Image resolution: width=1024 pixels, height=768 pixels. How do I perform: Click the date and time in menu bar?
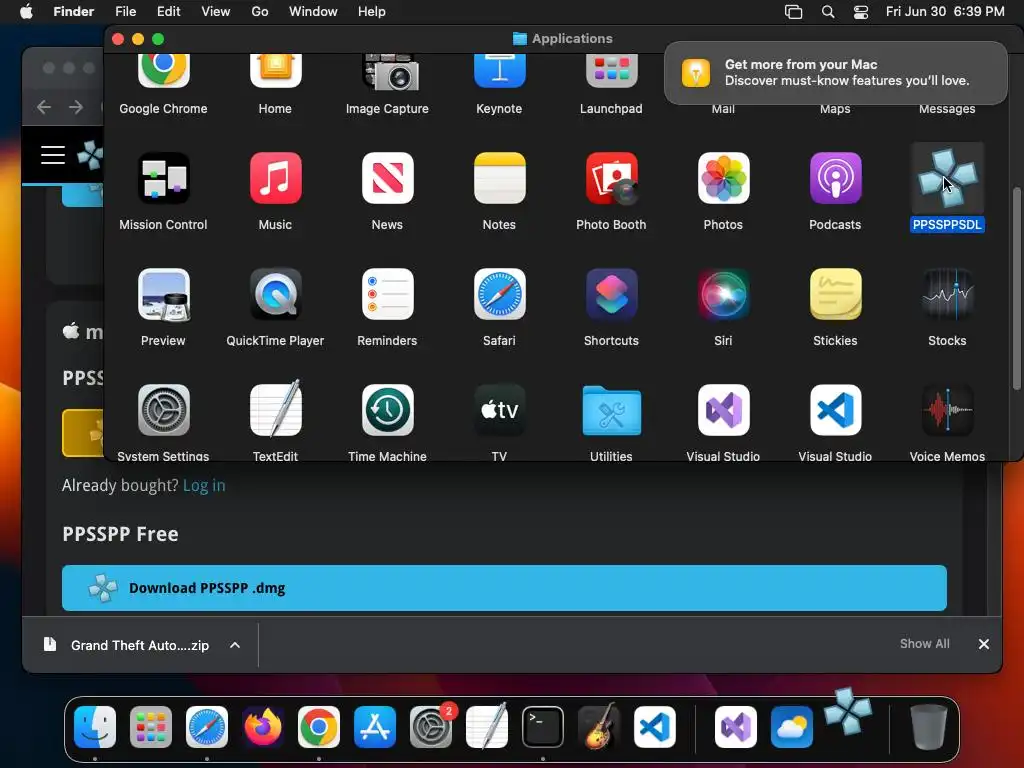945,12
